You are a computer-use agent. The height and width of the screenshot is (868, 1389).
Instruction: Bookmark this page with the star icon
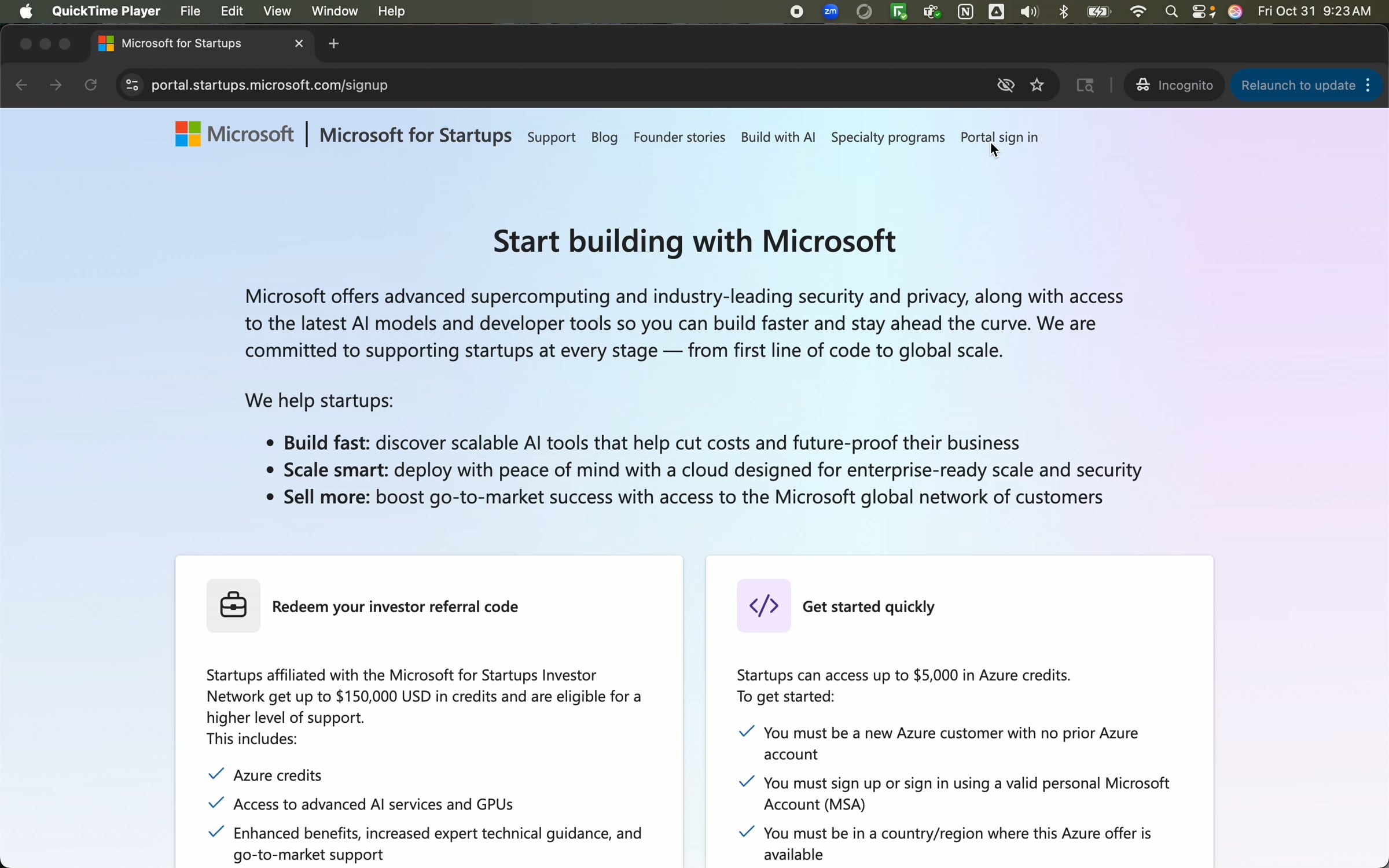pos(1037,85)
